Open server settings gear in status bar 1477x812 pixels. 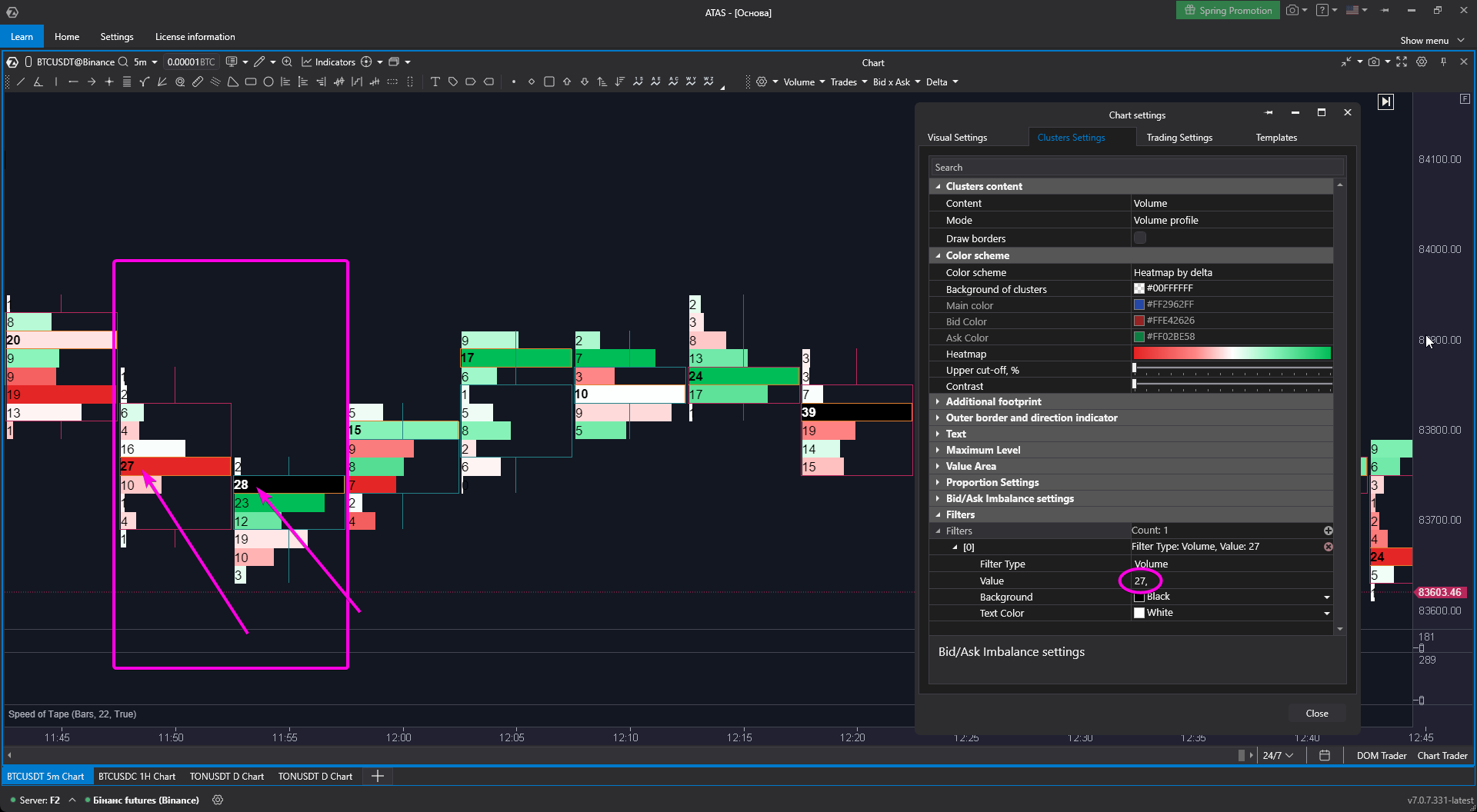[x=218, y=800]
